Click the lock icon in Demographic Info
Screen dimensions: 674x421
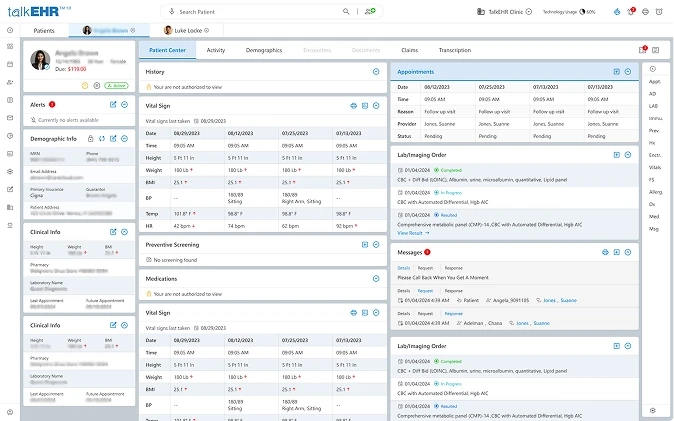pos(91,137)
